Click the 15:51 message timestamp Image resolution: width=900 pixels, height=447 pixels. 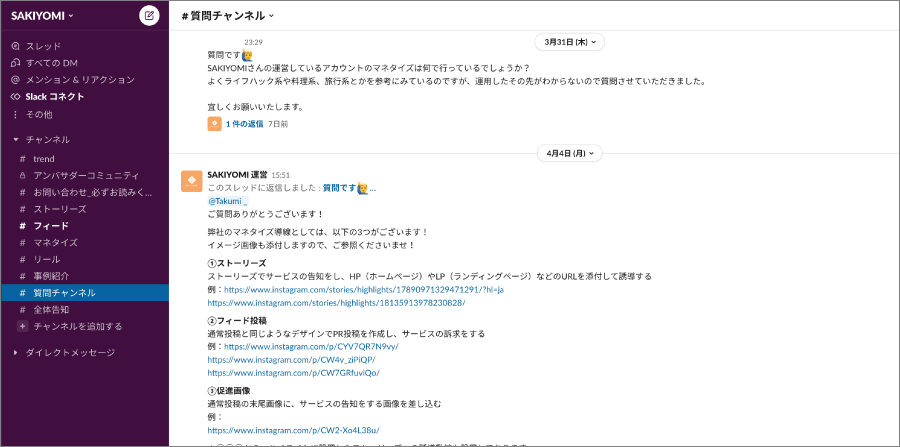(x=281, y=175)
